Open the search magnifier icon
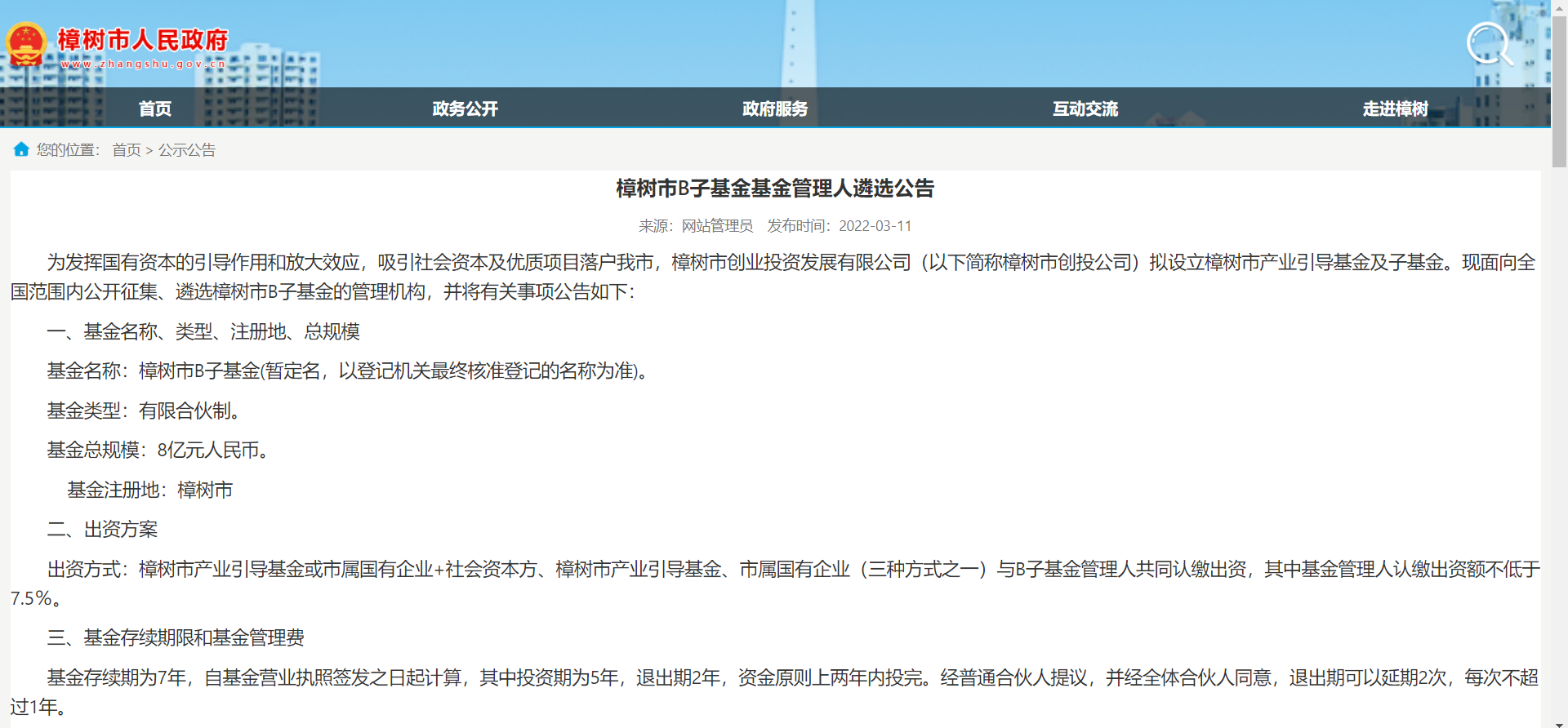Image resolution: width=1568 pixels, height=728 pixels. click(1490, 44)
